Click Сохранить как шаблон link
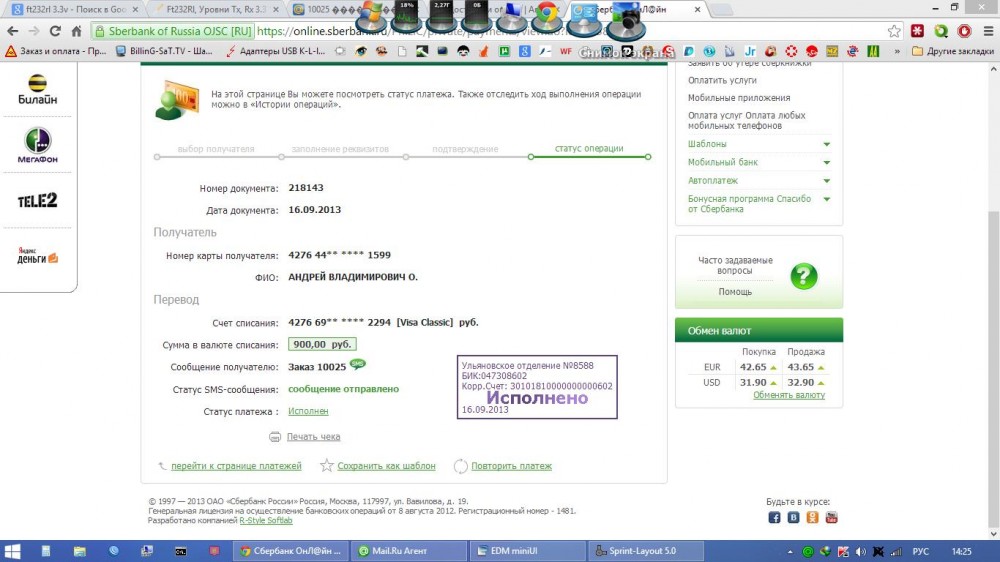 click(x=386, y=466)
